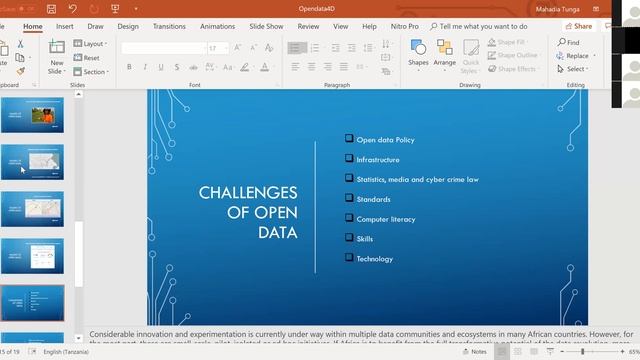Switch to the Animations tab
Viewport: 640px width, 360px height.
pyautogui.click(x=217, y=26)
